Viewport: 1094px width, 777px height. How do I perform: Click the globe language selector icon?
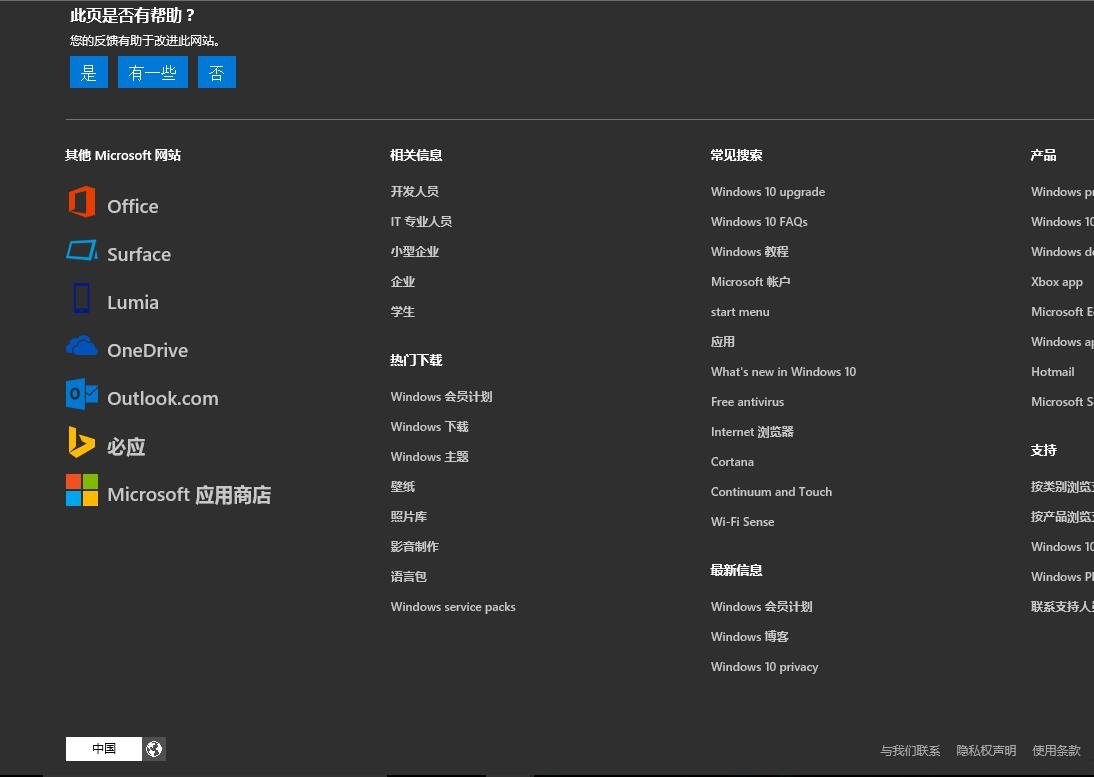154,748
